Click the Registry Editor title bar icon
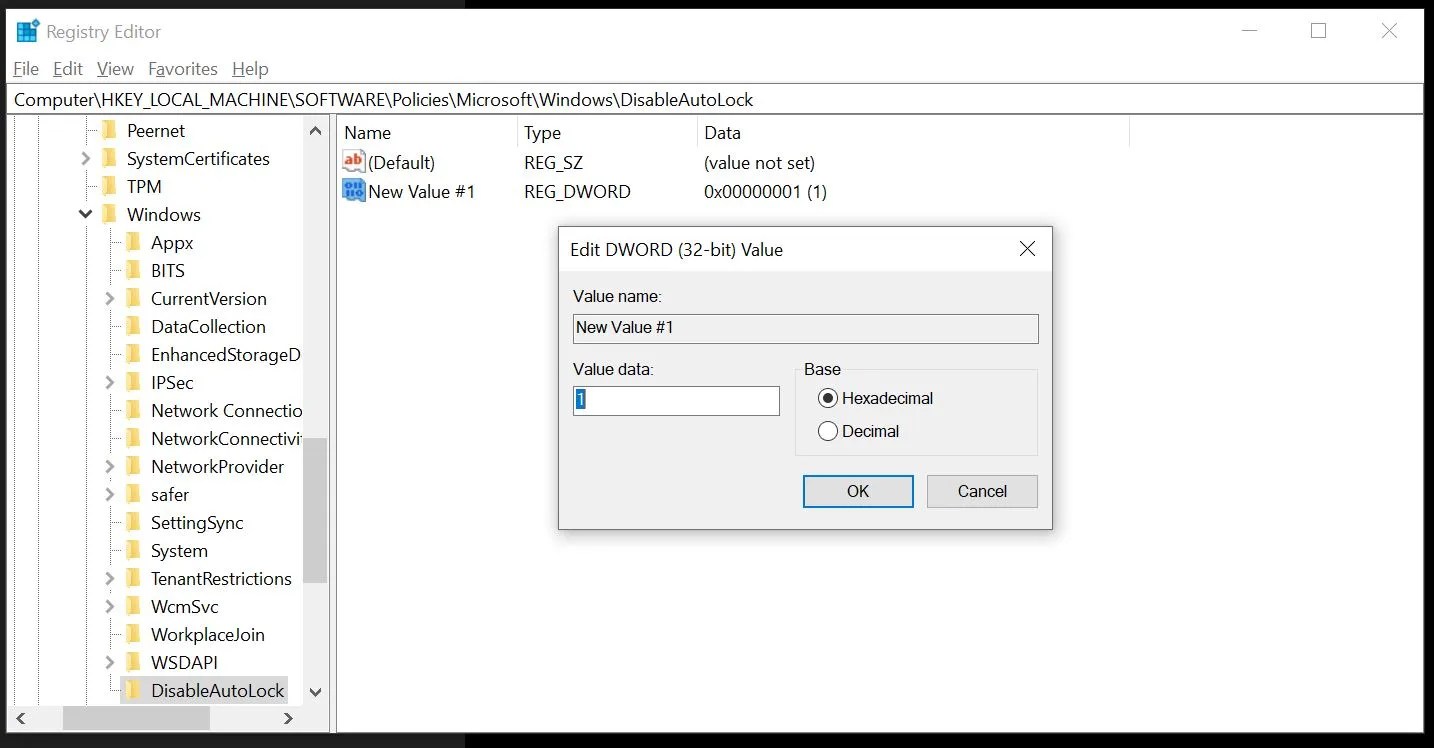Image resolution: width=1434 pixels, height=748 pixels. [x=27, y=30]
